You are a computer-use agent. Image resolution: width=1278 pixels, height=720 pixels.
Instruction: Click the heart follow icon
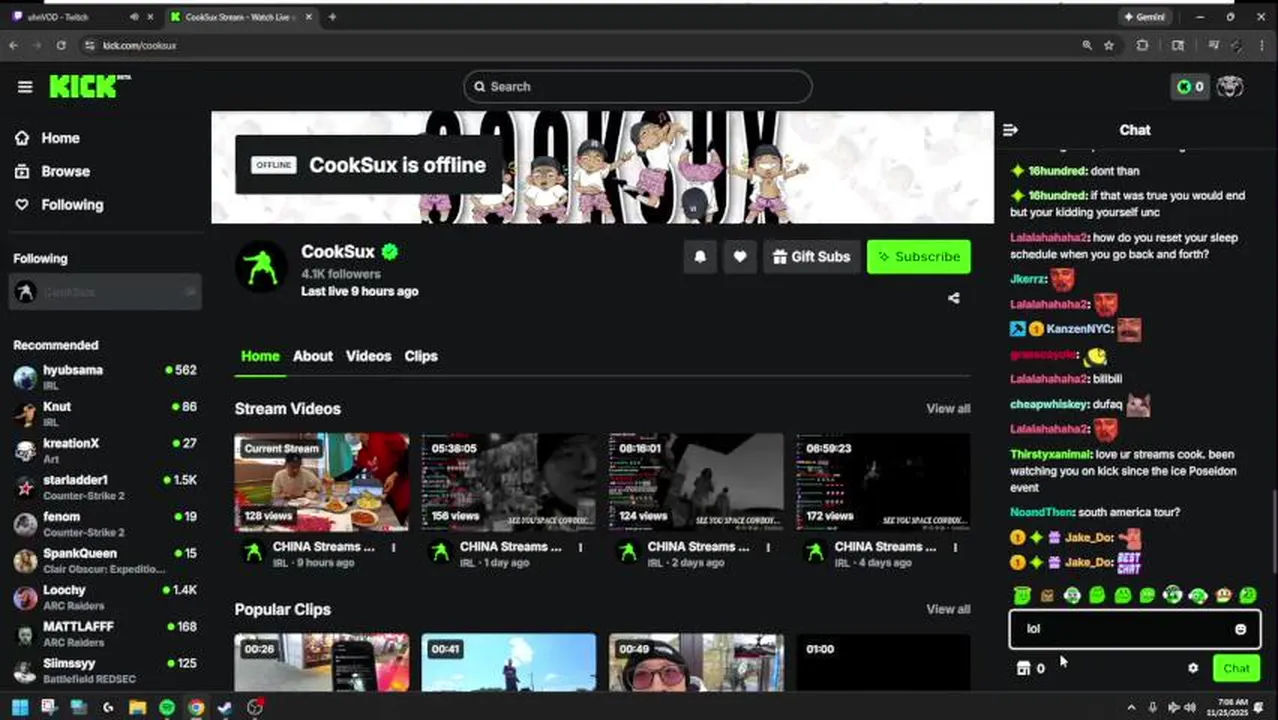(x=740, y=257)
